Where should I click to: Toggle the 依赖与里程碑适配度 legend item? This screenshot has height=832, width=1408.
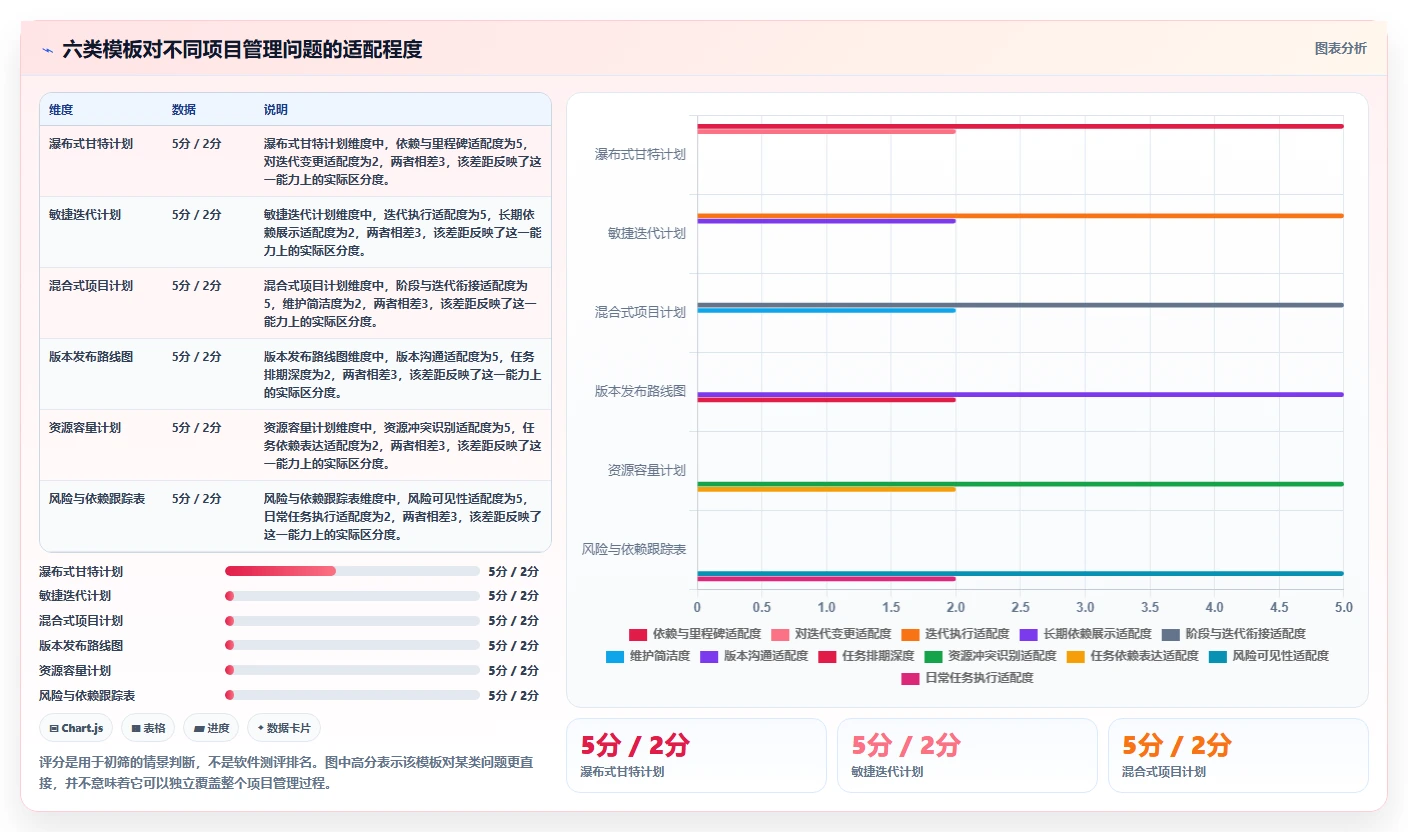(x=694, y=634)
